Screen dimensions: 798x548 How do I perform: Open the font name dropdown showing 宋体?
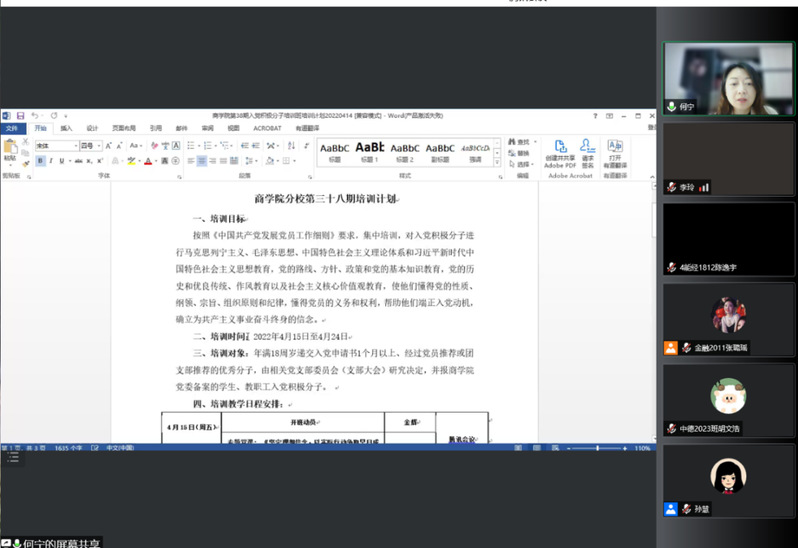point(56,146)
